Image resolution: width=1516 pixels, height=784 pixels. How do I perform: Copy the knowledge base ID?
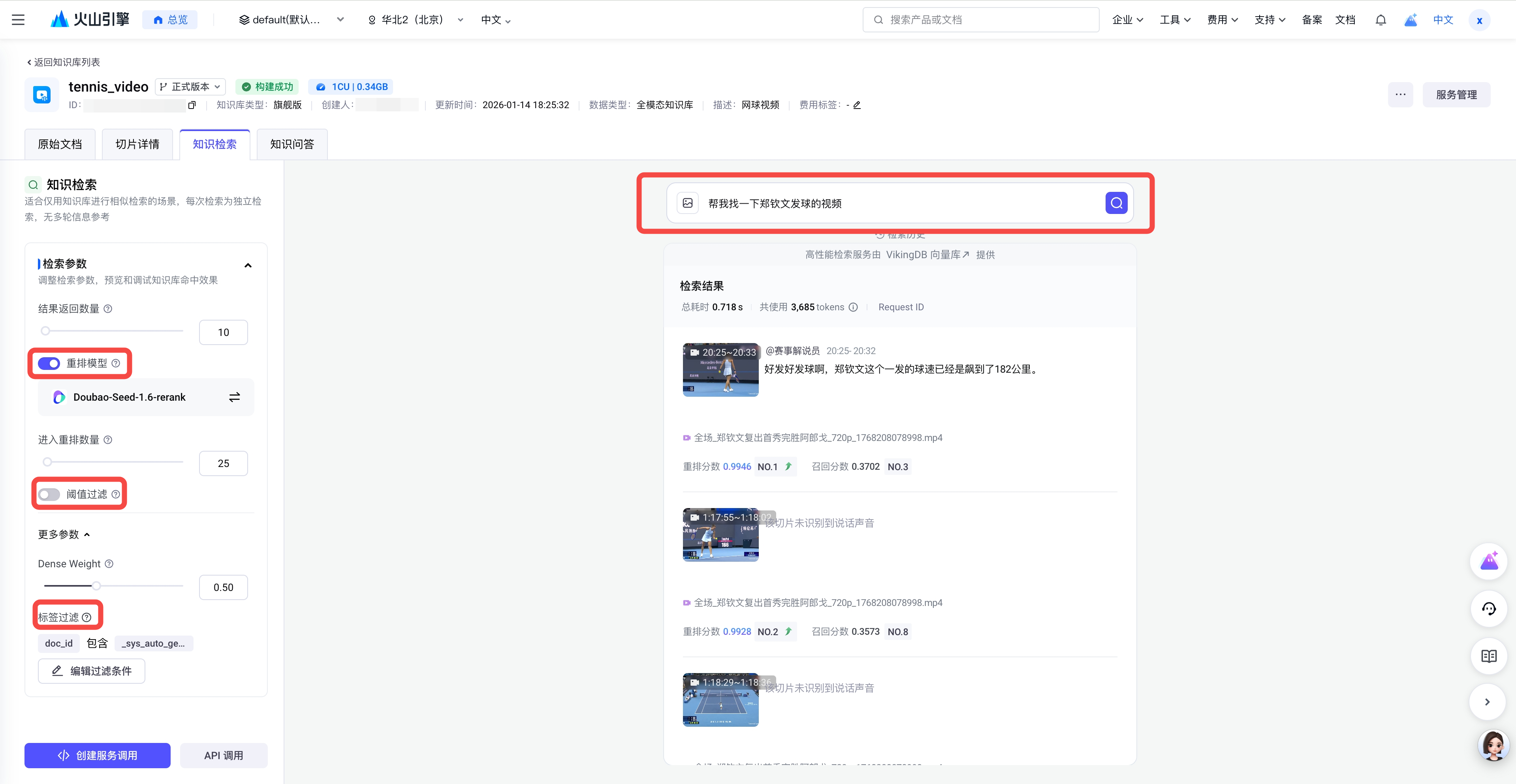click(x=192, y=105)
